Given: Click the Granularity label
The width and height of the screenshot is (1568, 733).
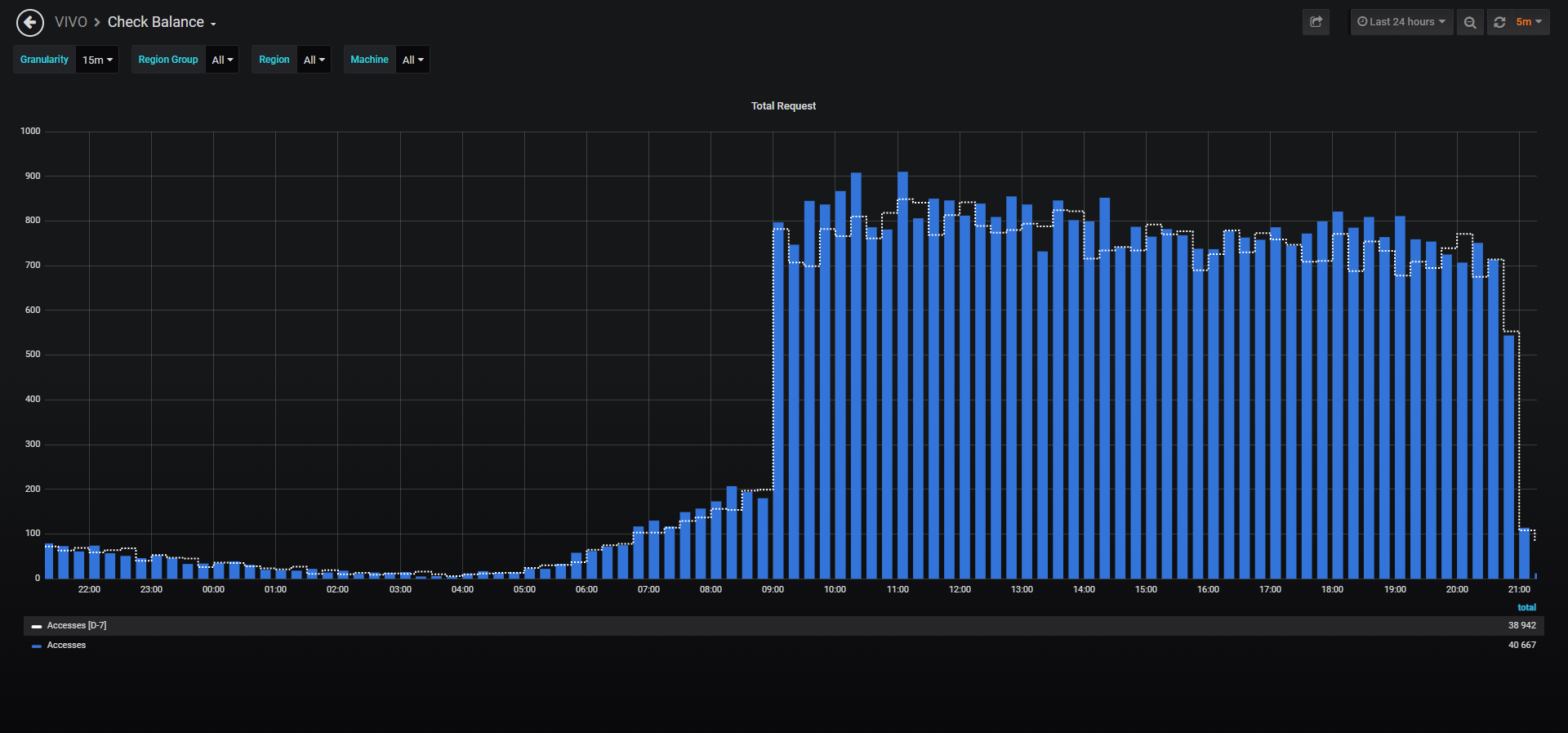Looking at the screenshot, I should click(x=44, y=60).
